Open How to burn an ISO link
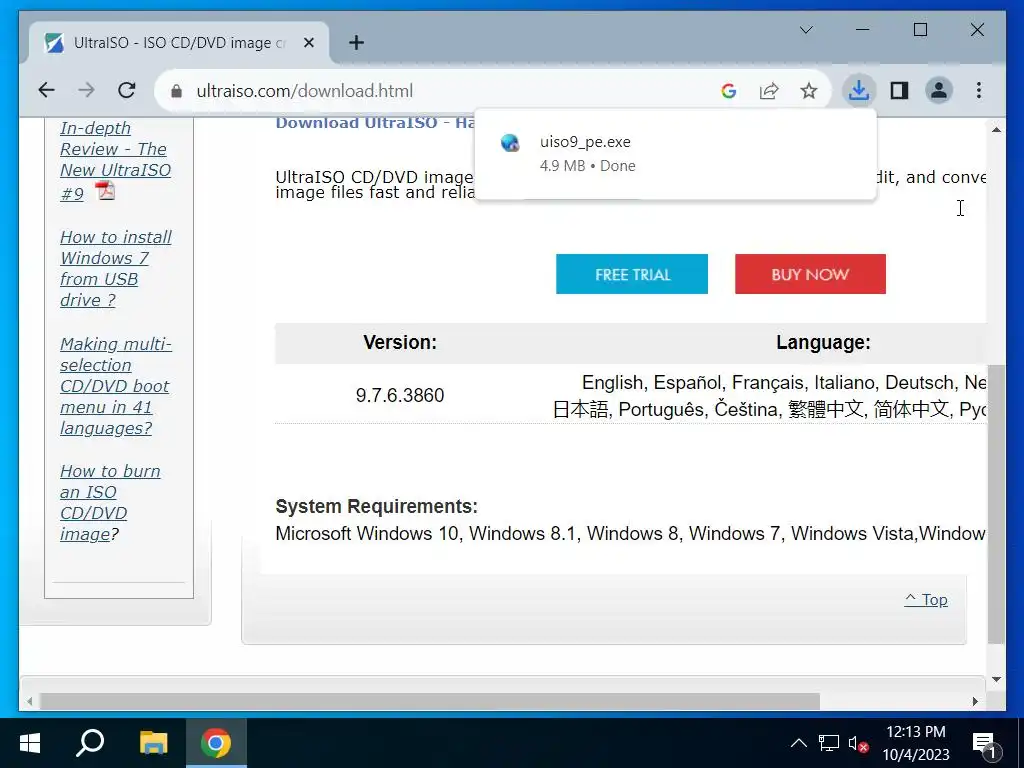The image size is (1024, 768). click(110, 502)
